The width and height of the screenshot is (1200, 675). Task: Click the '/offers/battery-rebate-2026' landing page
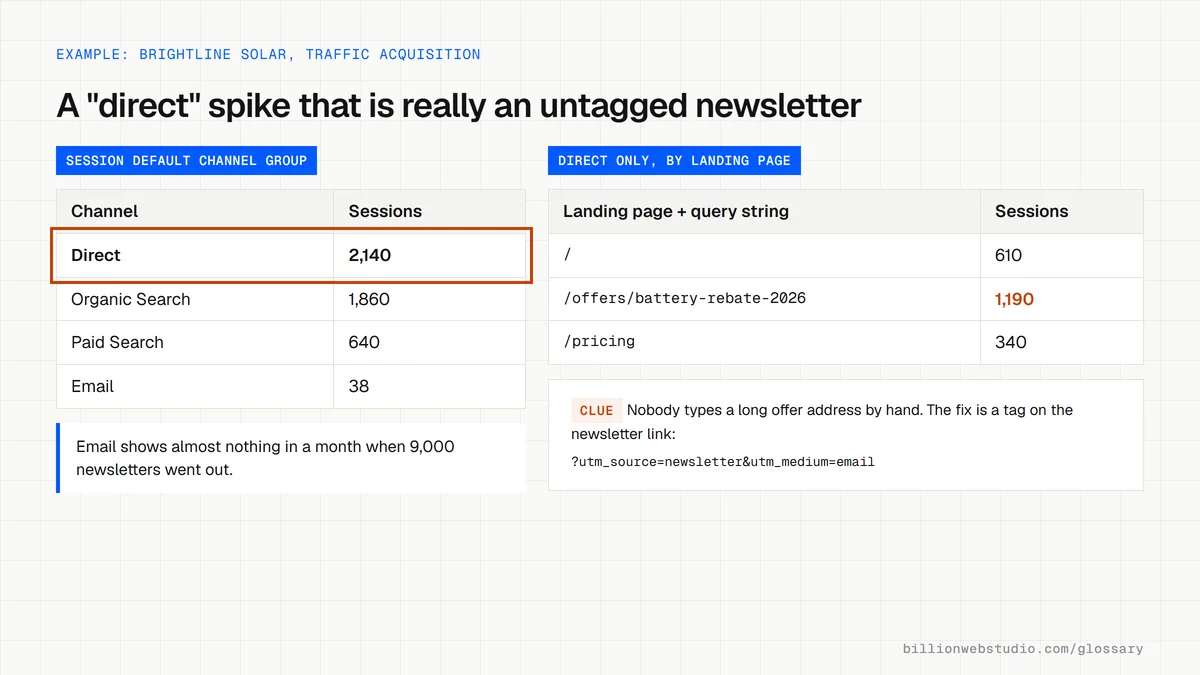click(685, 298)
